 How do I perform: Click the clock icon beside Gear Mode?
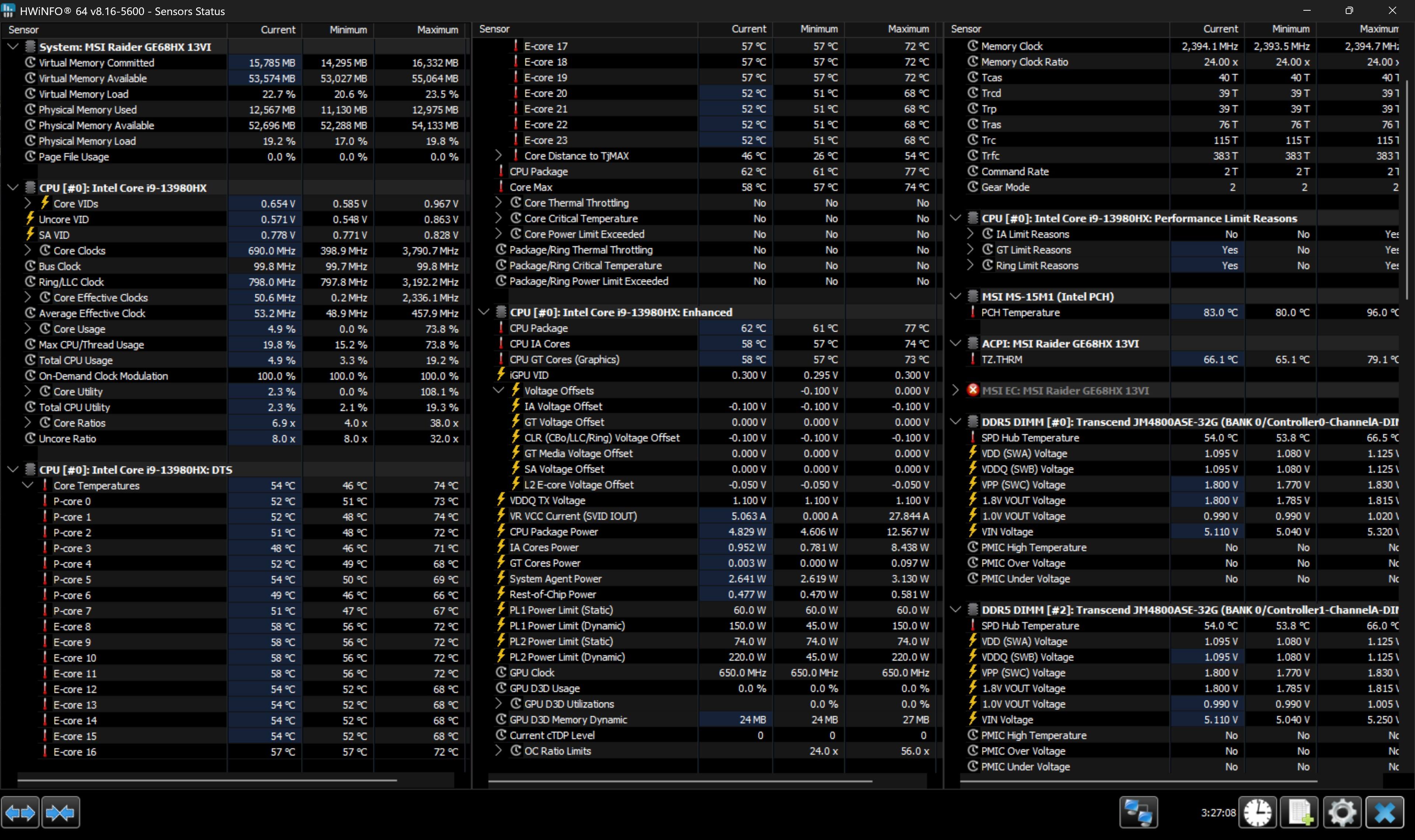click(x=973, y=187)
